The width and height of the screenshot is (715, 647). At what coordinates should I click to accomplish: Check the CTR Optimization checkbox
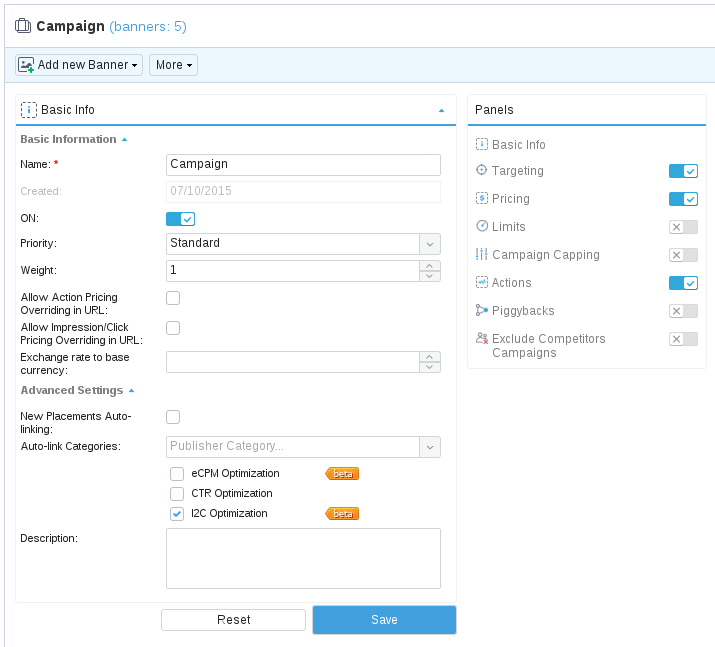pos(177,494)
